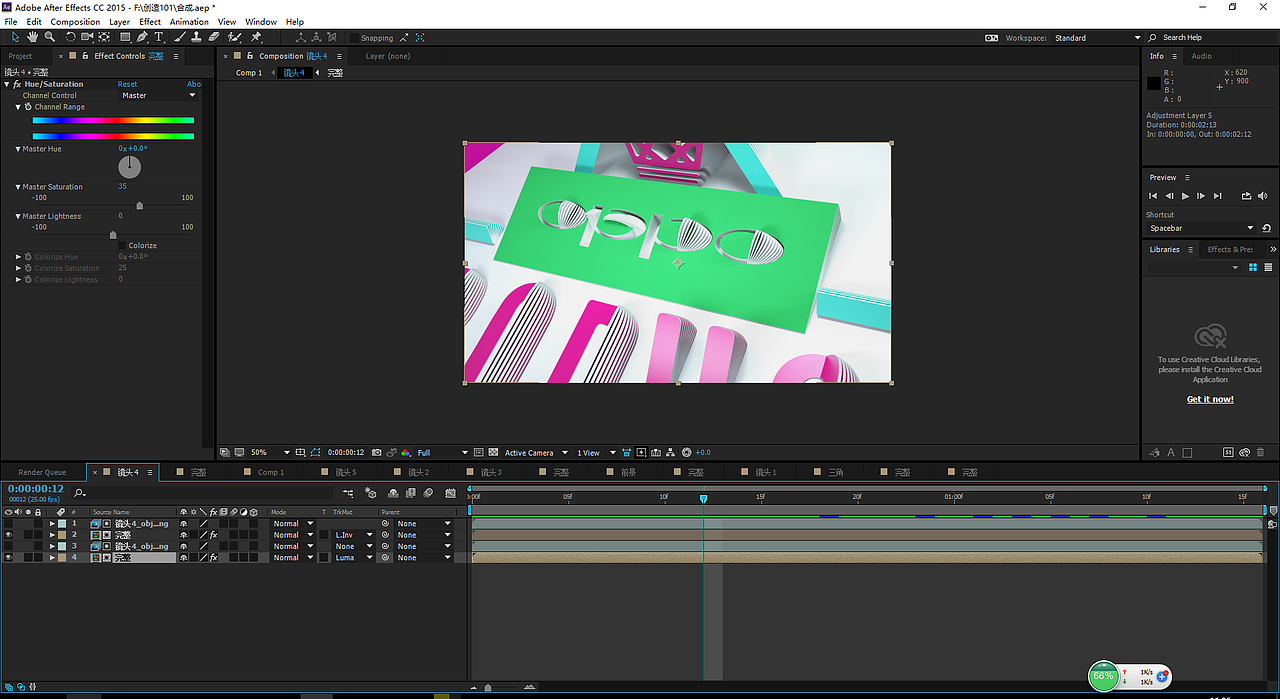
Task: Switch to the Project panel tab
Action: tap(20, 56)
